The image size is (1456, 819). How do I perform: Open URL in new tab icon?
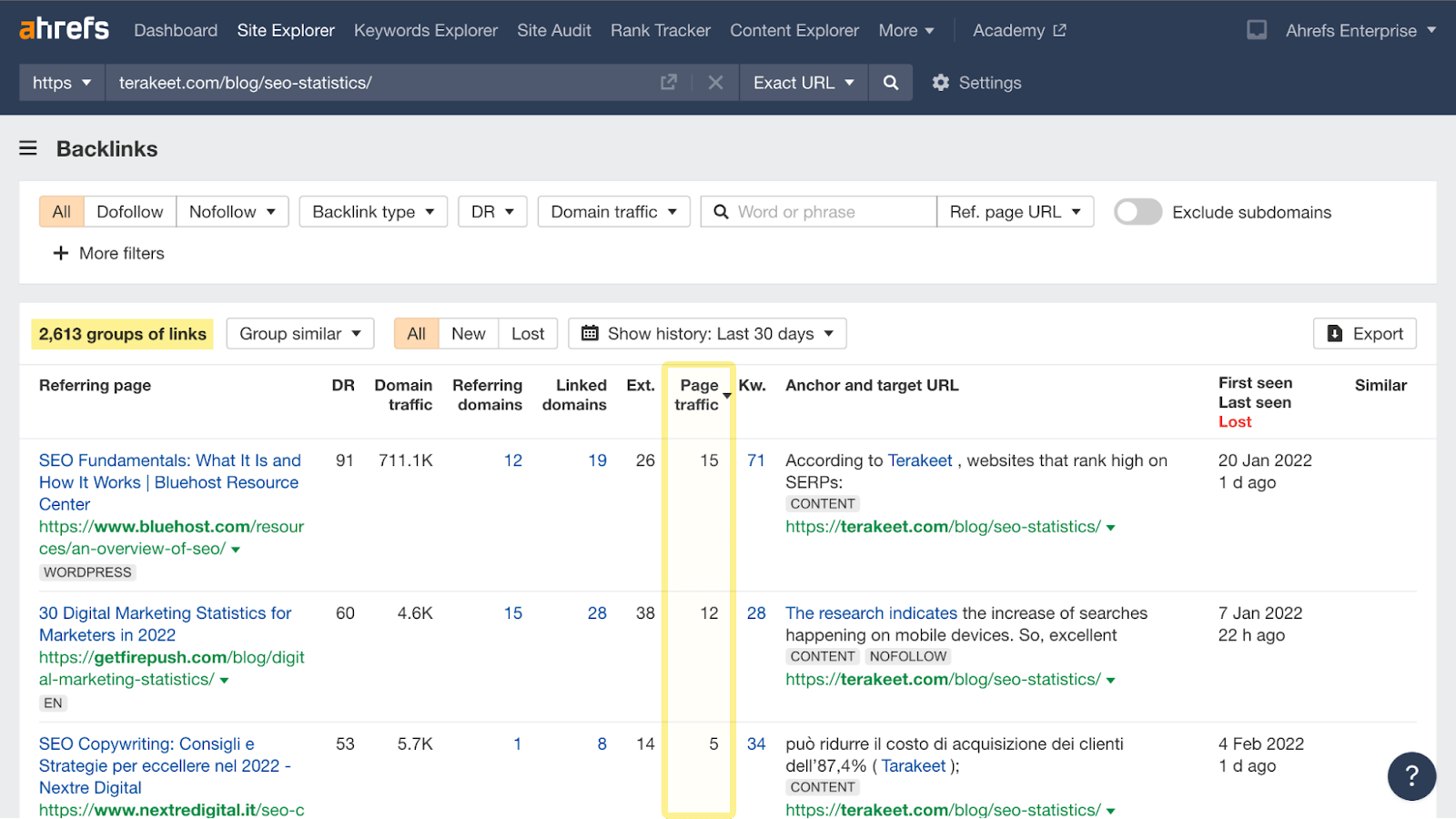coord(669,83)
